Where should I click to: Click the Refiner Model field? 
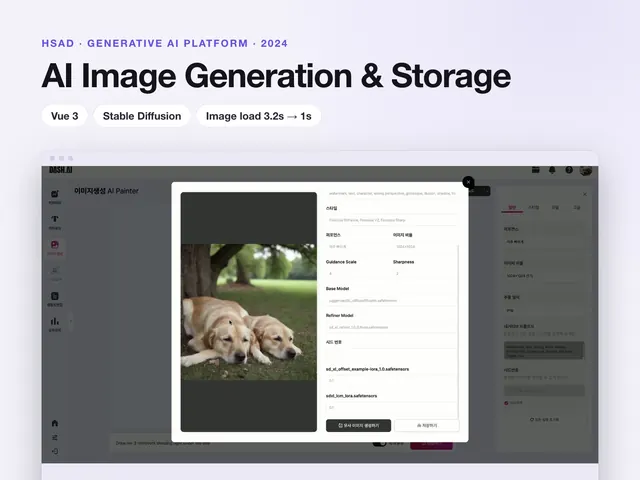click(391, 327)
